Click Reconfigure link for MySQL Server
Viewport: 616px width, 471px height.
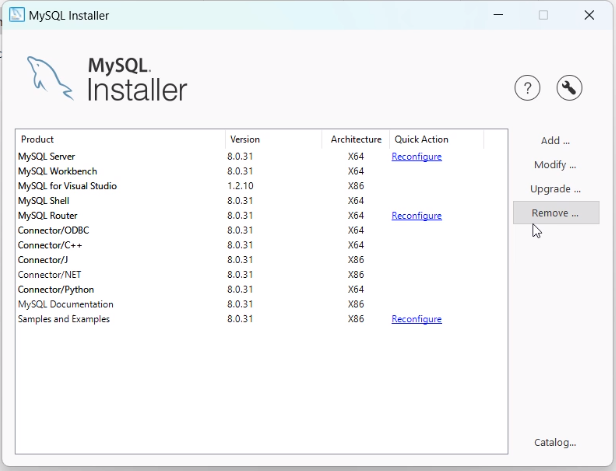416,157
